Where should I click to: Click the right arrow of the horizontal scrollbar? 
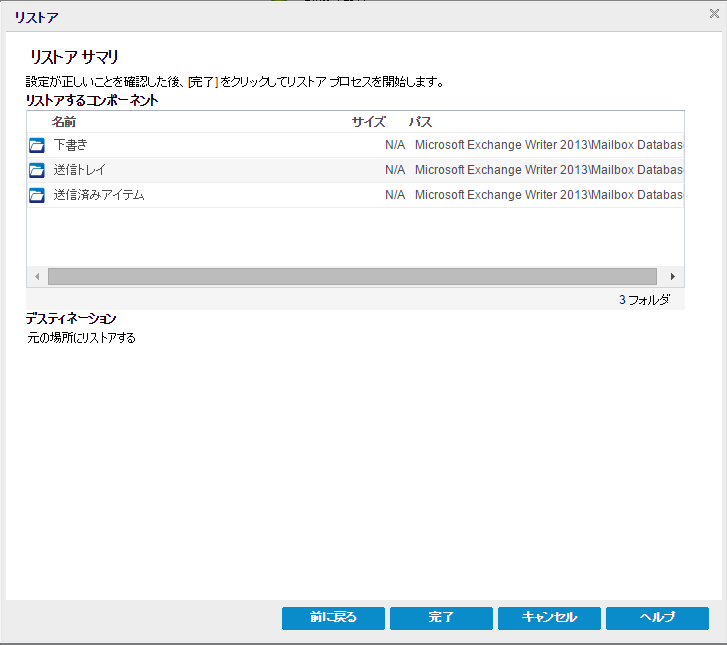click(672, 277)
